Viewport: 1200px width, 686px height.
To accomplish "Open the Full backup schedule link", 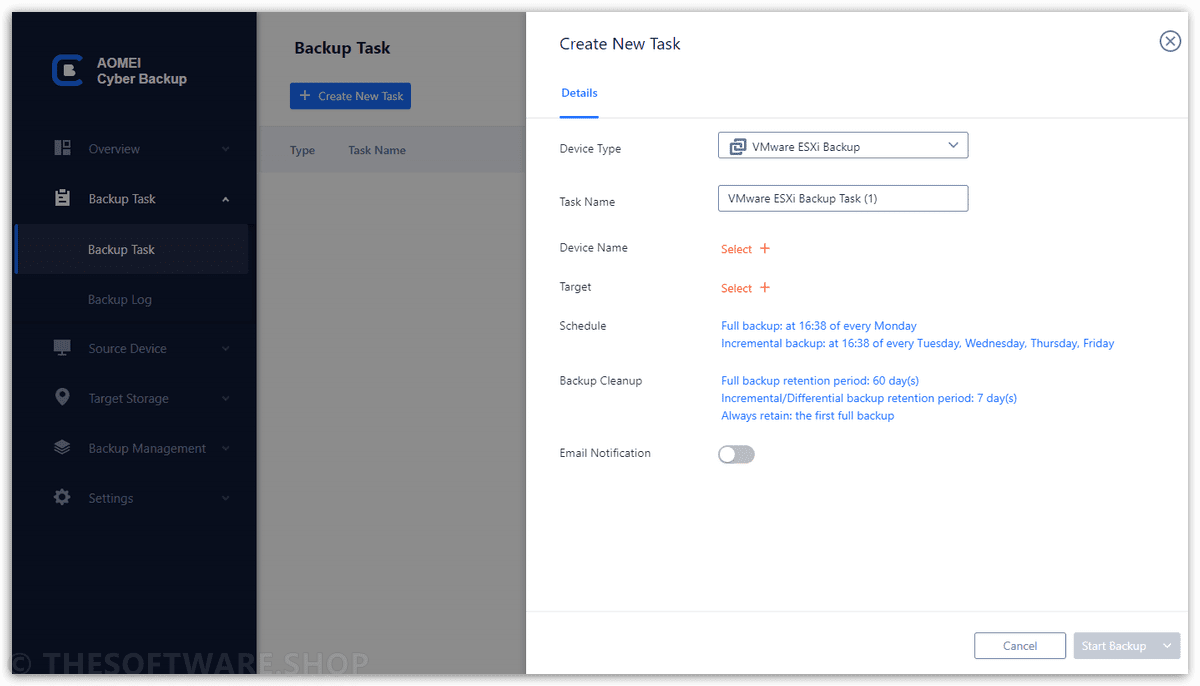I will point(818,326).
